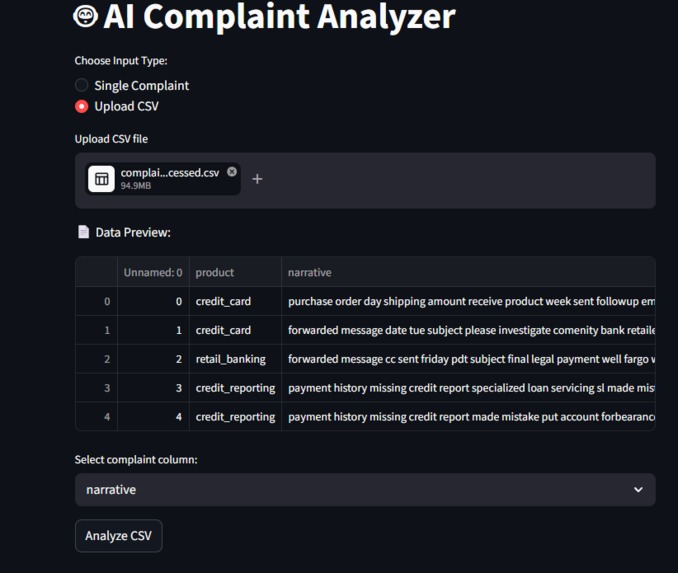Click the credit_card cell in row 0

tap(235, 301)
